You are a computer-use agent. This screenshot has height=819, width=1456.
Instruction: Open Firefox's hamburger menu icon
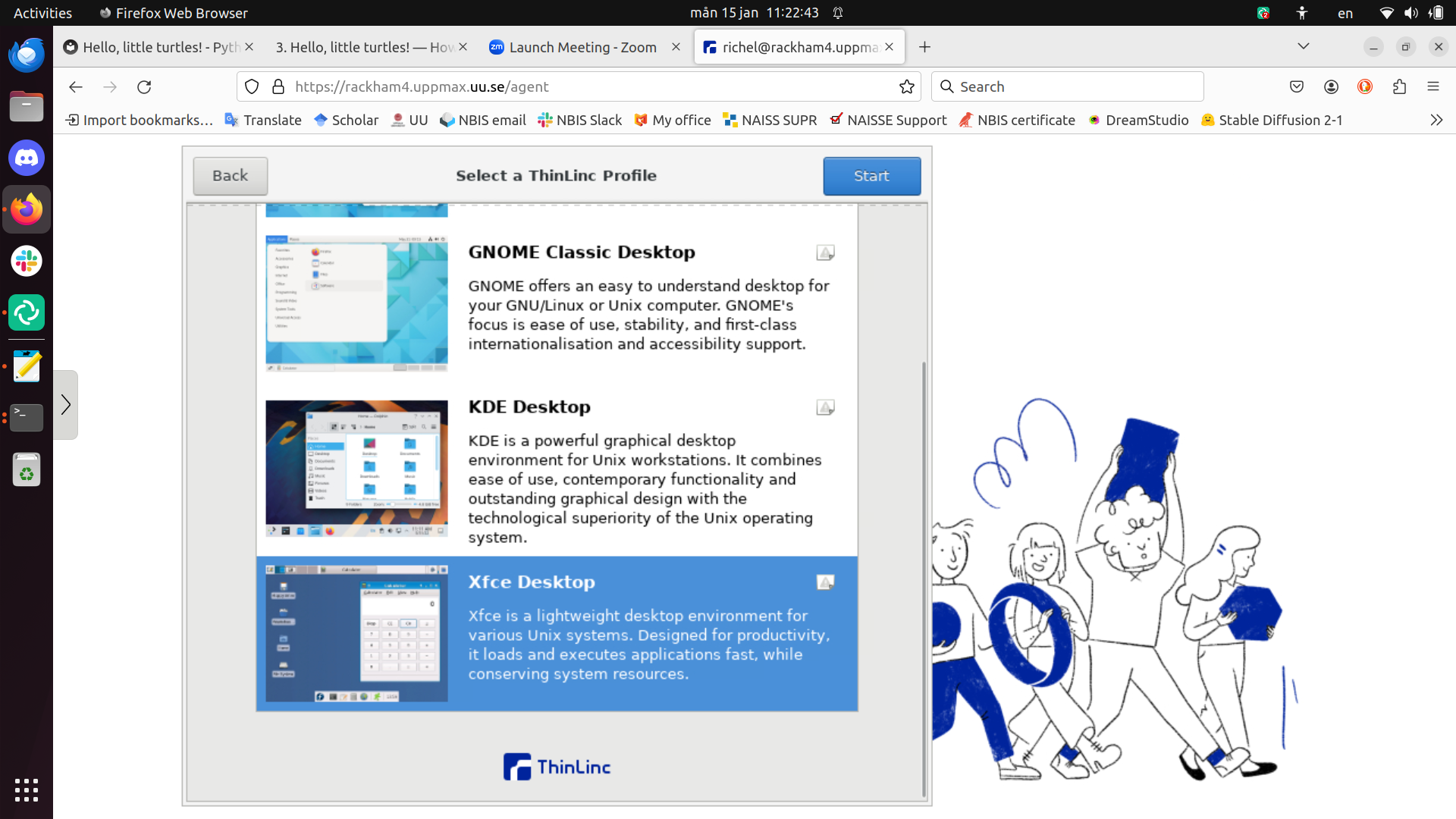point(1434,86)
